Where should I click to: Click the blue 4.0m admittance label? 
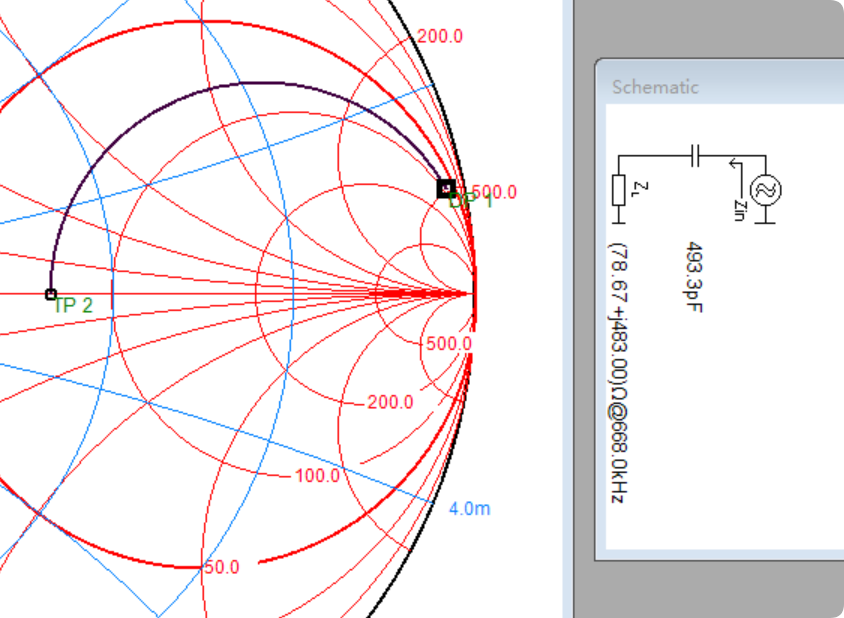[x=469, y=508]
